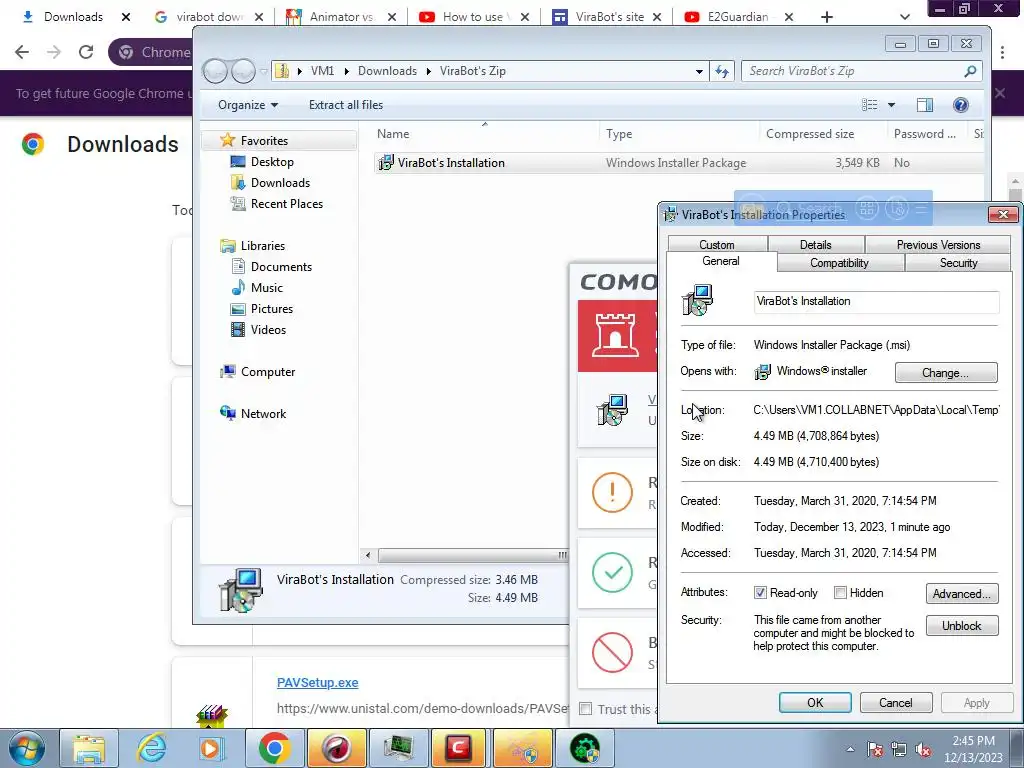Image resolution: width=1024 pixels, height=768 pixels.
Task: Click the green checkmark allow icon
Action: coord(612,572)
